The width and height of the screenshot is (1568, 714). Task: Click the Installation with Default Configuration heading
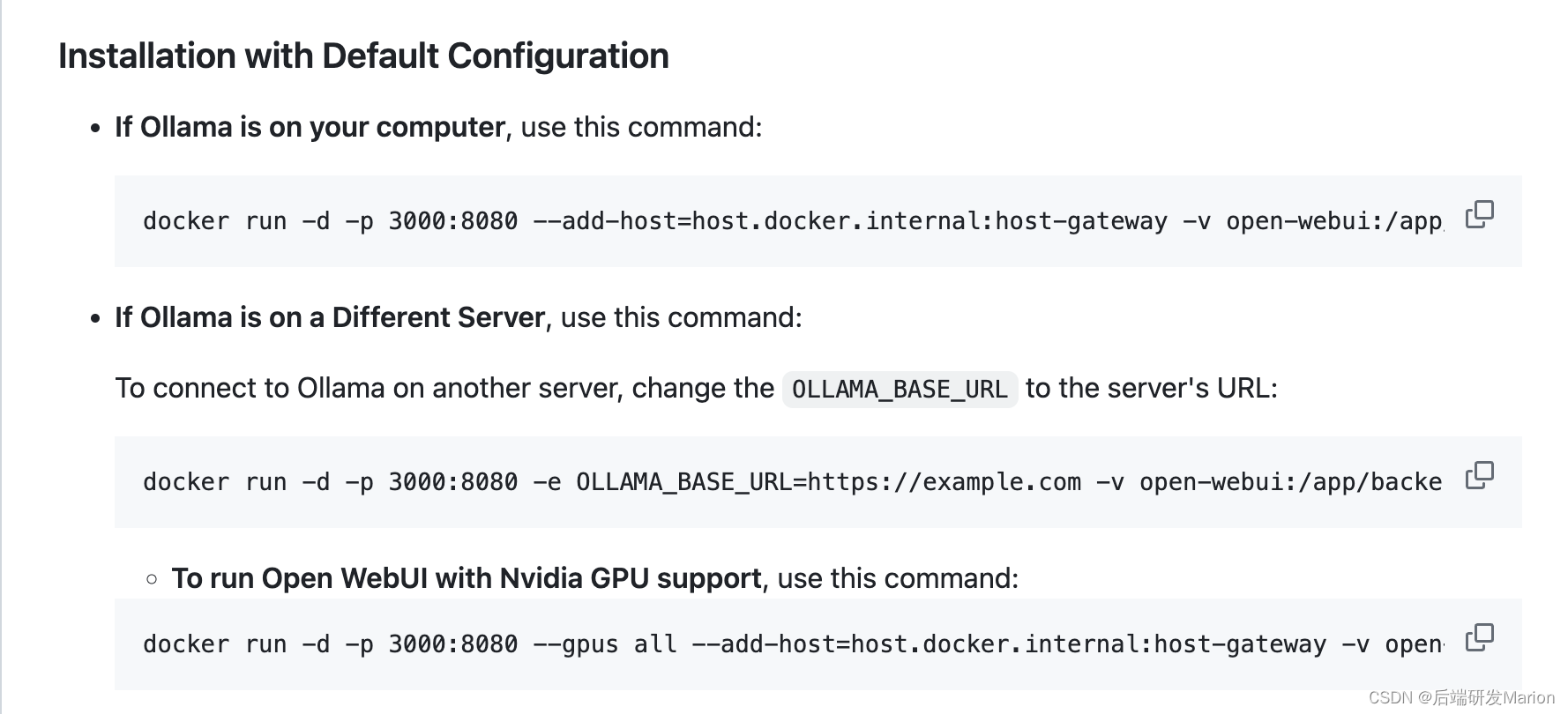pos(363,56)
